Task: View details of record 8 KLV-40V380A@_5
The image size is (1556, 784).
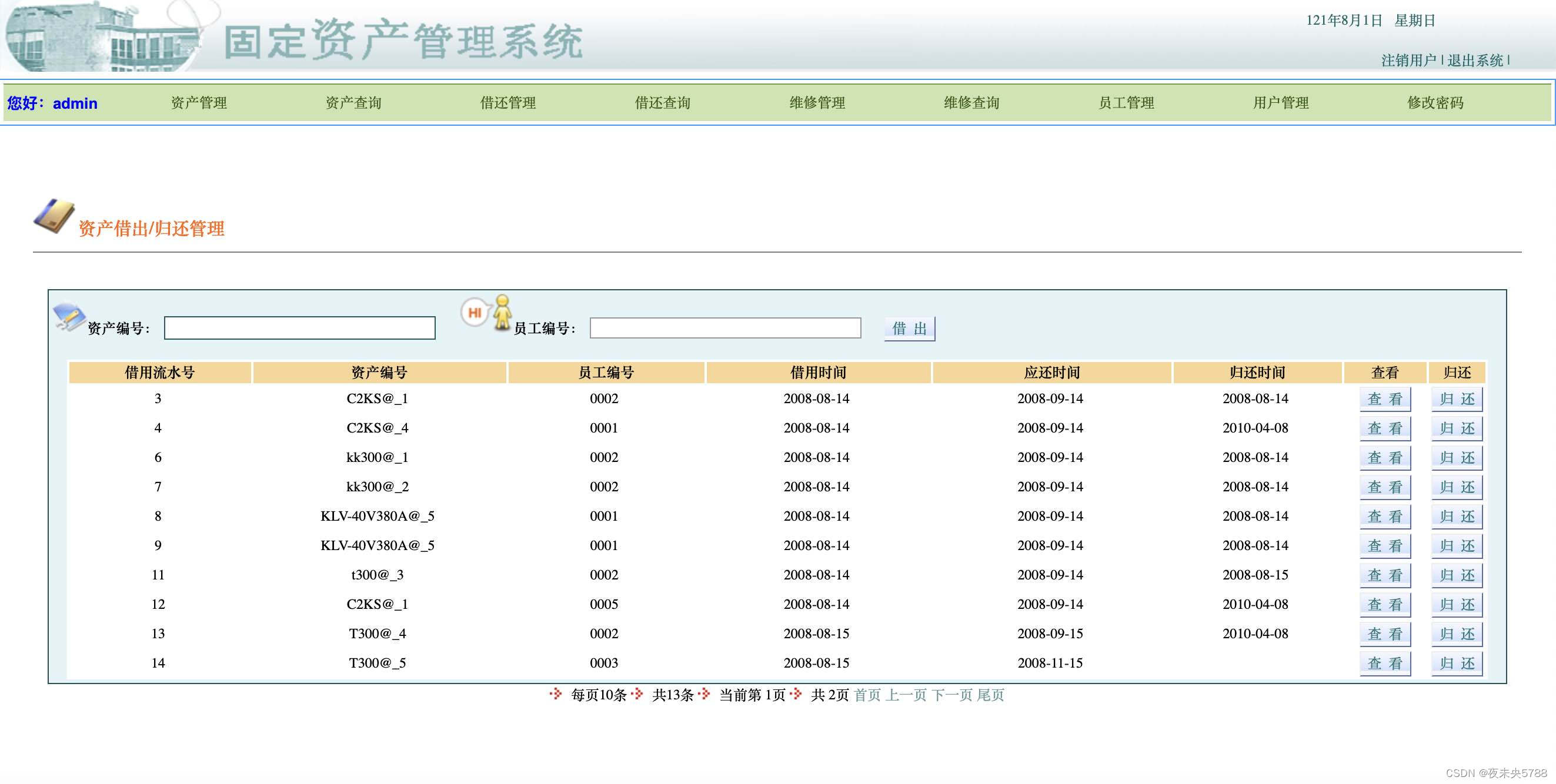Action: pos(1384,517)
